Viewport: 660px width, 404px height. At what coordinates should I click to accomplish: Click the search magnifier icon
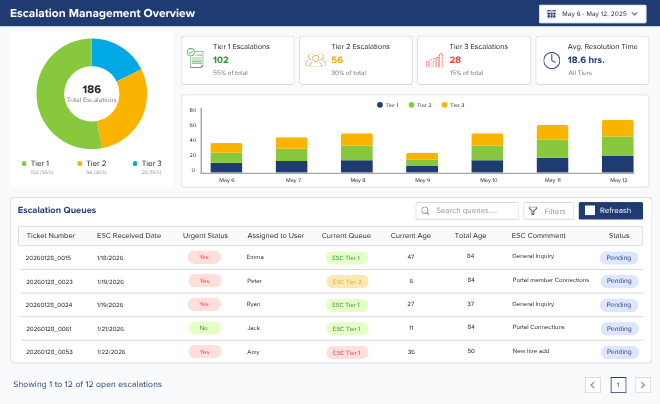click(425, 211)
